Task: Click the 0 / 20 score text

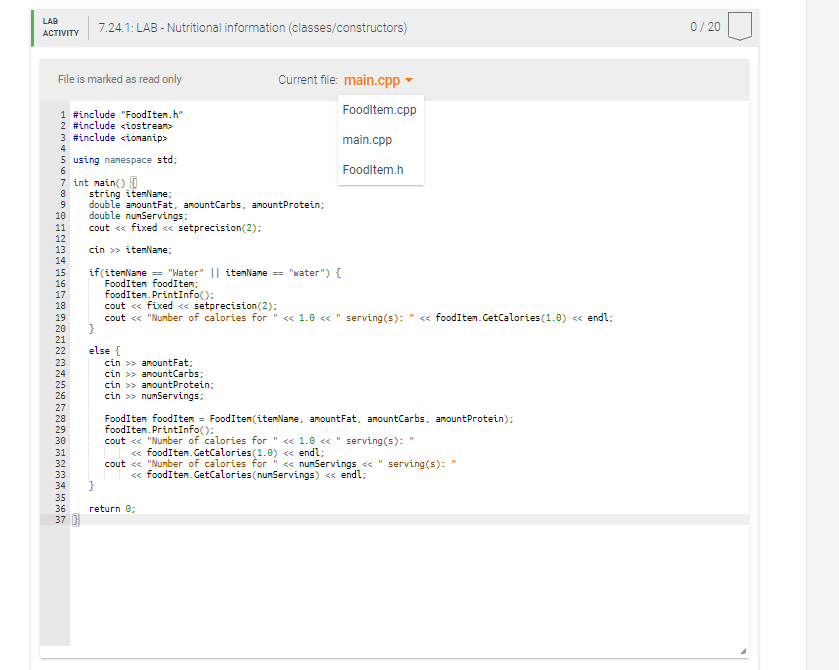Action: tap(705, 27)
